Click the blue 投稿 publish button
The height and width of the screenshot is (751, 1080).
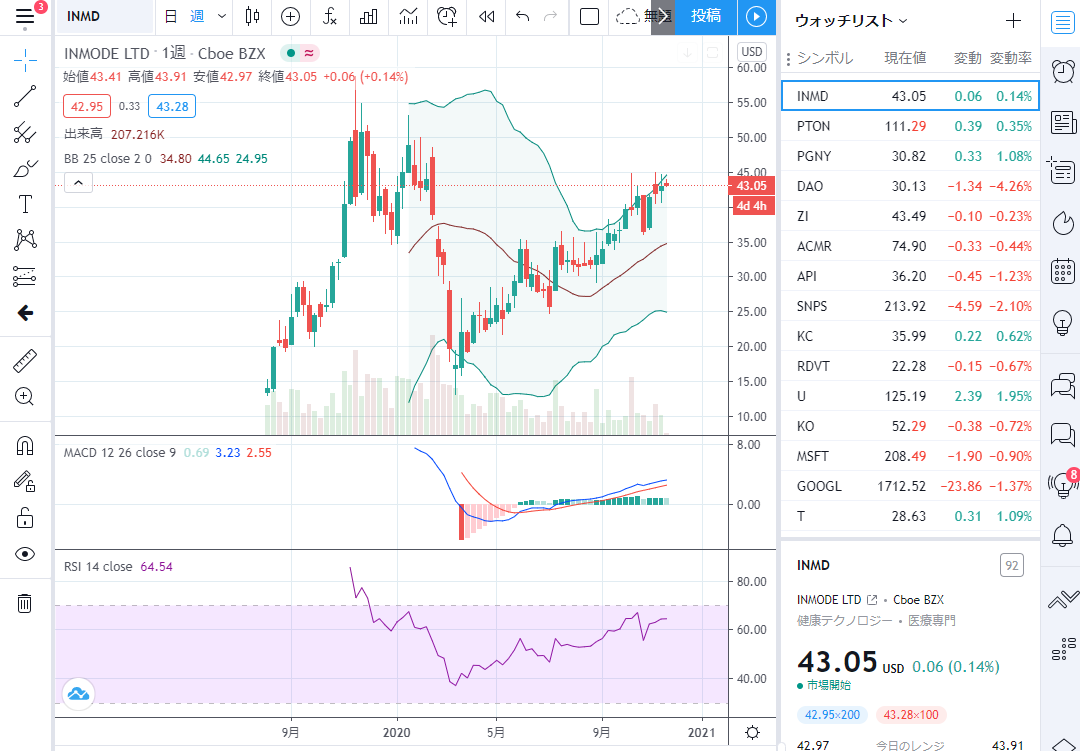click(706, 17)
